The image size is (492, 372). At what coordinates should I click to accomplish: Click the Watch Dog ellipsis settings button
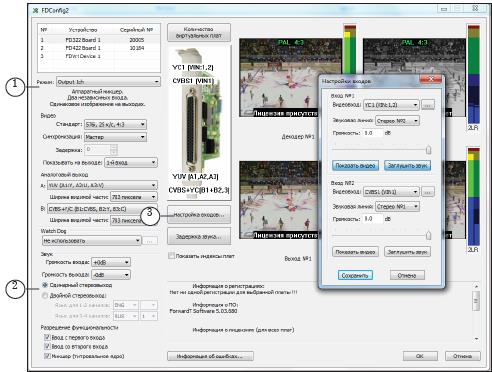click(x=150, y=240)
